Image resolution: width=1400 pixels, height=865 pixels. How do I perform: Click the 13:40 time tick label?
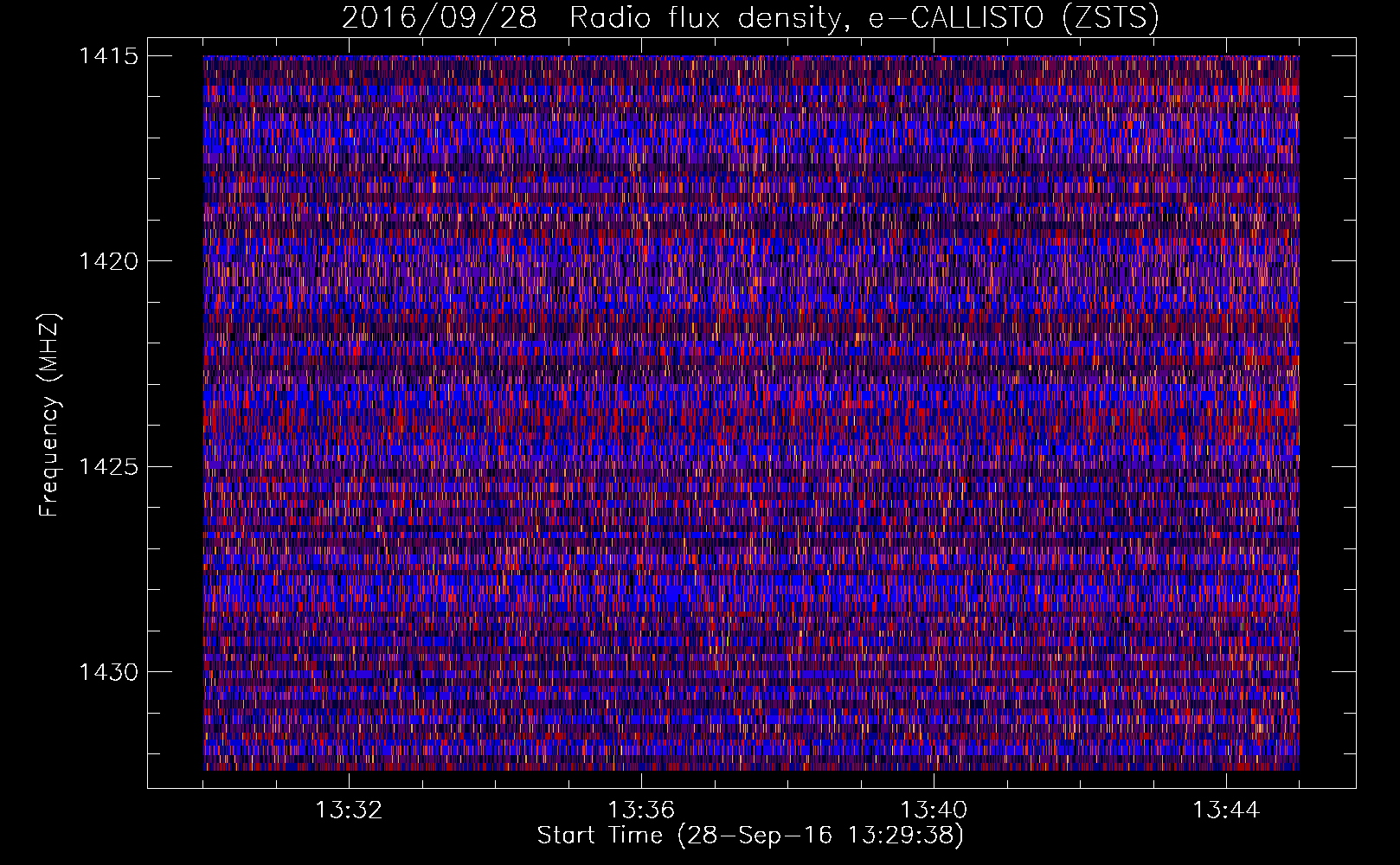click(934, 811)
